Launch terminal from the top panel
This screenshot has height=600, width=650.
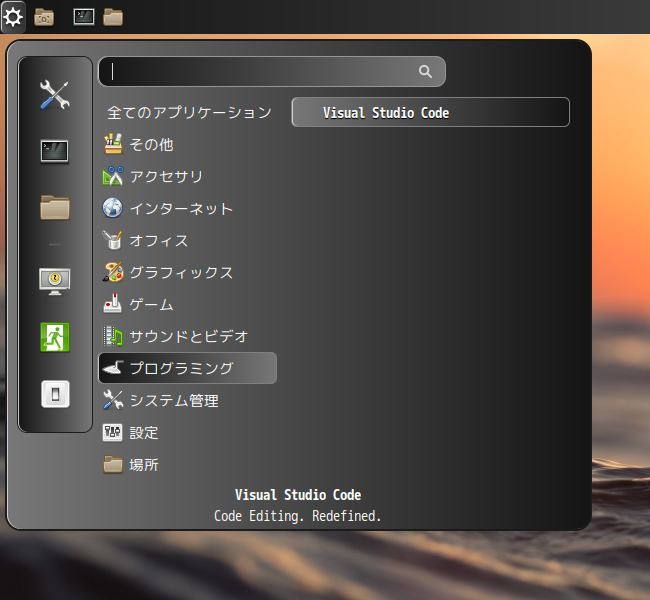84,17
